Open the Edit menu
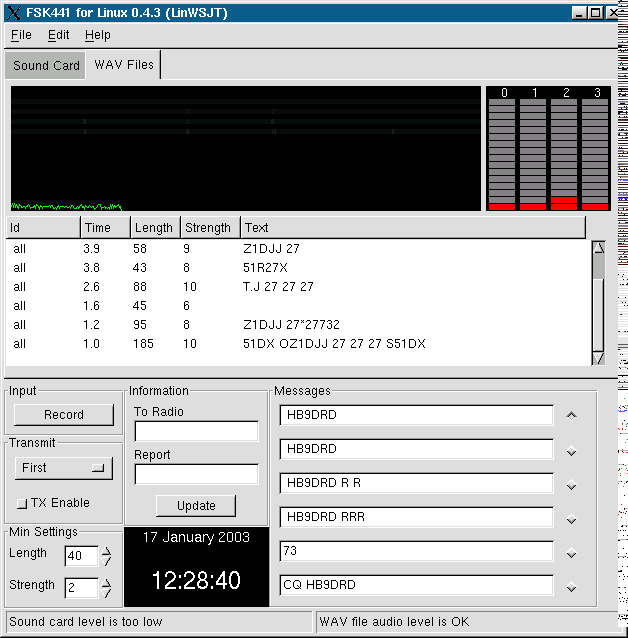Image resolution: width=628 pixels, height=638 pixels. [58, 35]
